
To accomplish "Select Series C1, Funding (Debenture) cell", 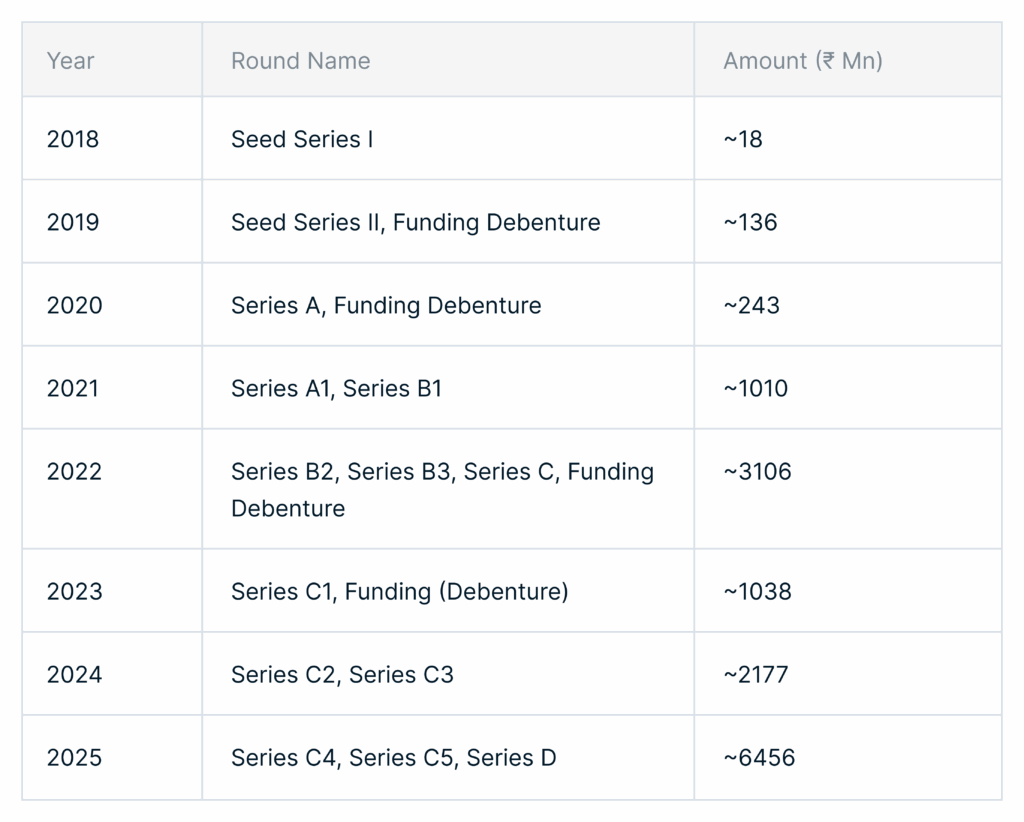I will (448, 590).
